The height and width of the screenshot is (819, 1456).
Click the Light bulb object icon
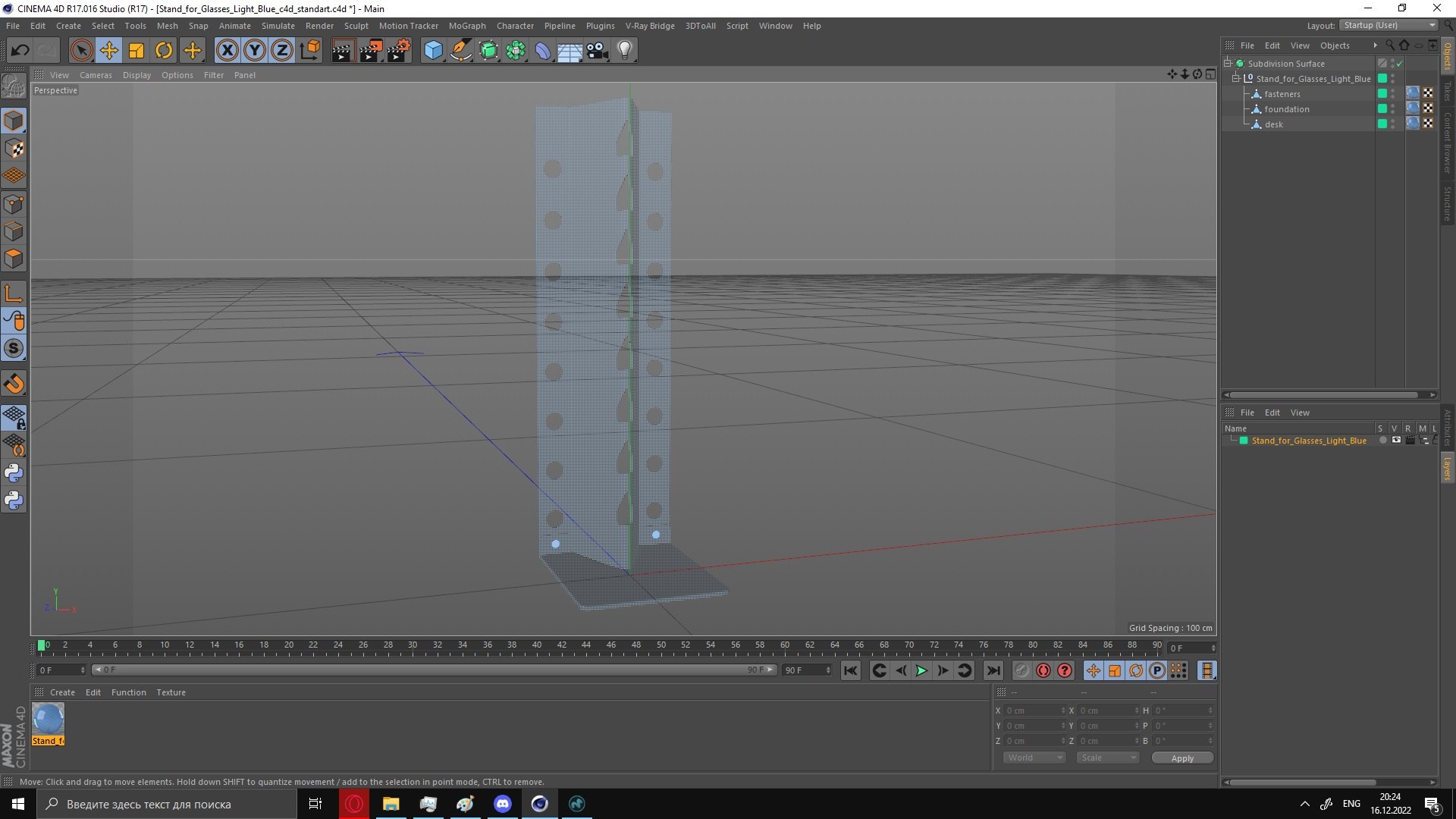624,51
